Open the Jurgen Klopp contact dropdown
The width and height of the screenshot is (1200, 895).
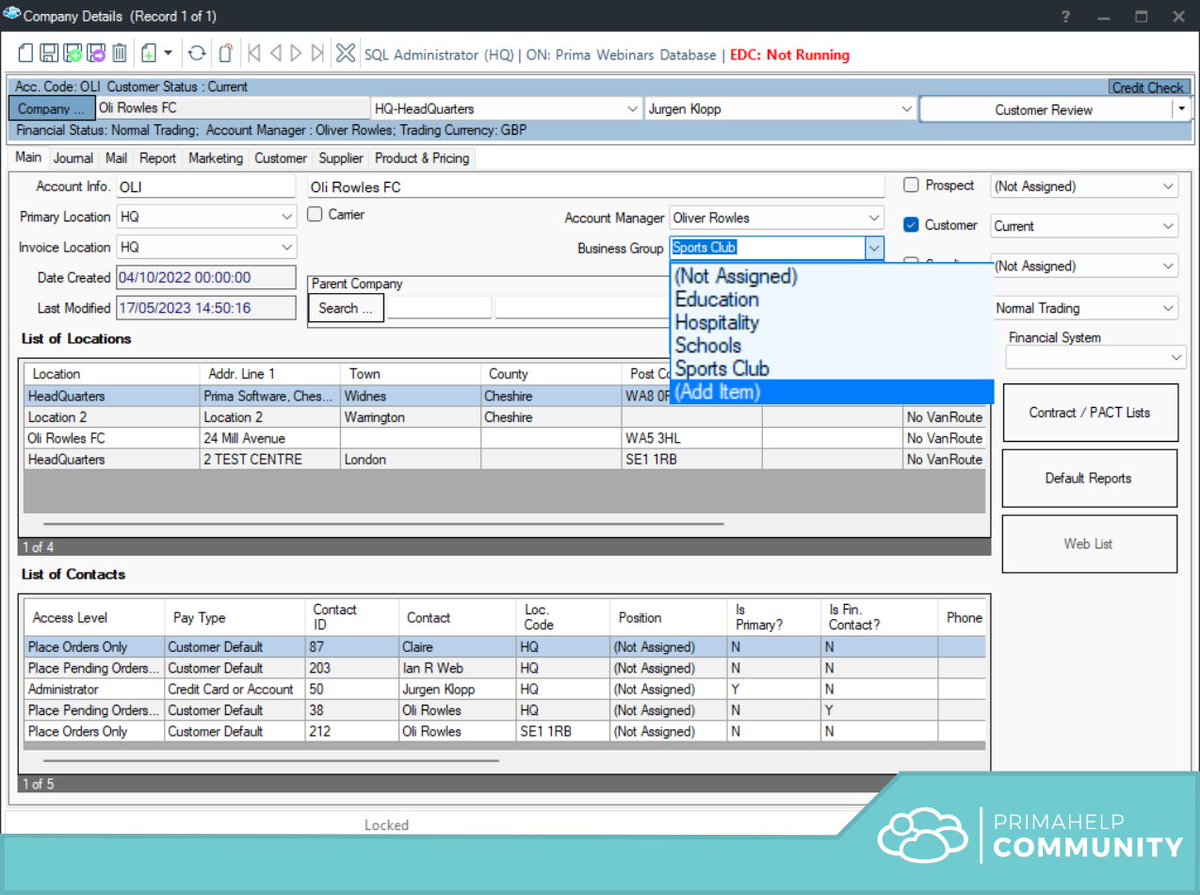[906, 108]
